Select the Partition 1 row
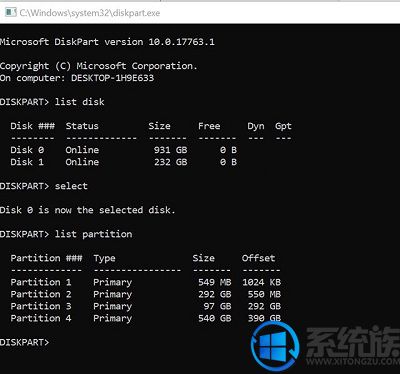This screenshot has height=374, width=400. pyautogui.click(x=146, y=282)
